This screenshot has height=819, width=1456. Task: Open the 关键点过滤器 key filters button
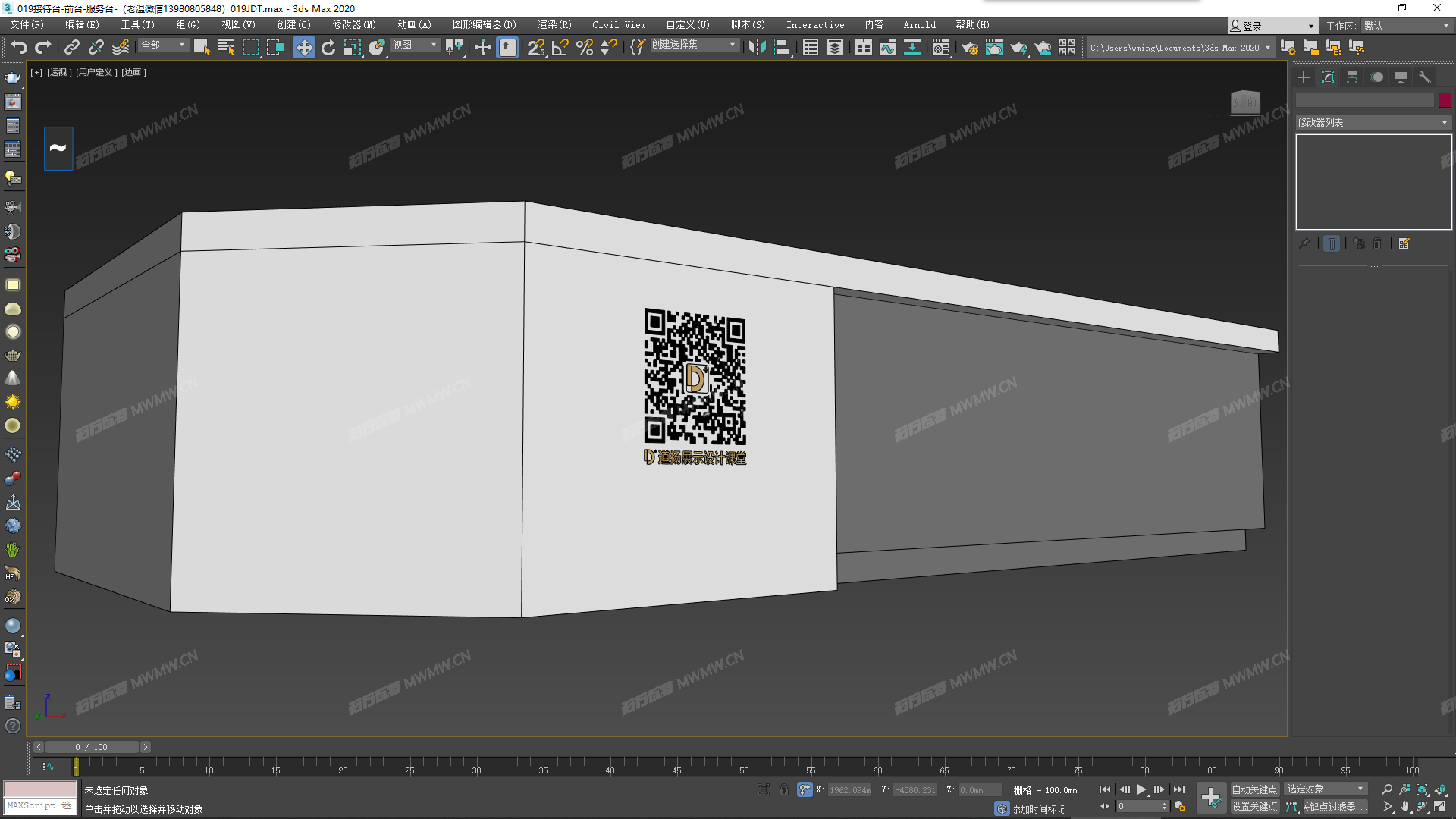tap(1335, 807)
